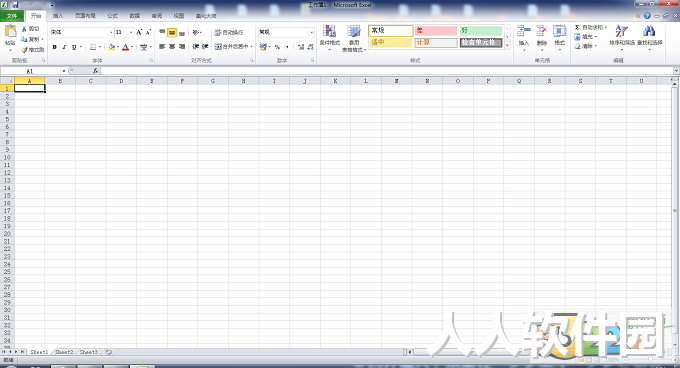The image size is (680, 368).
Task: Open Find and Select binoculars icon
Action: coord(649,31)
